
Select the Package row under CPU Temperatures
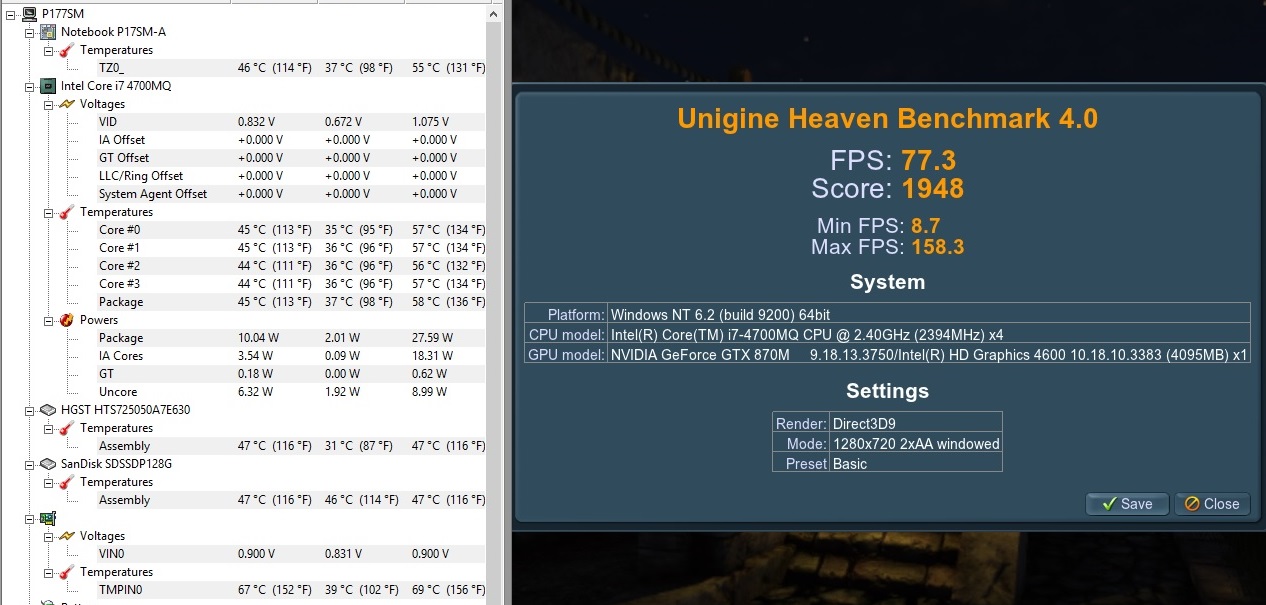290,302
